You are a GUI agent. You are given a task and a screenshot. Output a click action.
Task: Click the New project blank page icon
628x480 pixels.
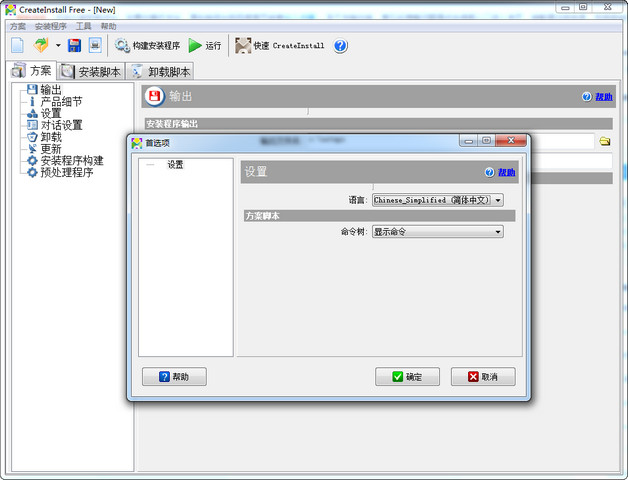[17, 45]
